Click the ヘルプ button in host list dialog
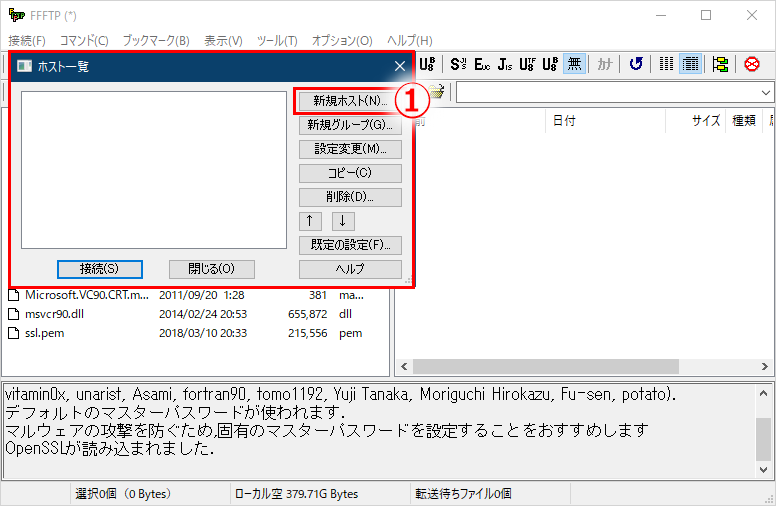Screen dimensions: 776x506 click(x=350, y=269)
